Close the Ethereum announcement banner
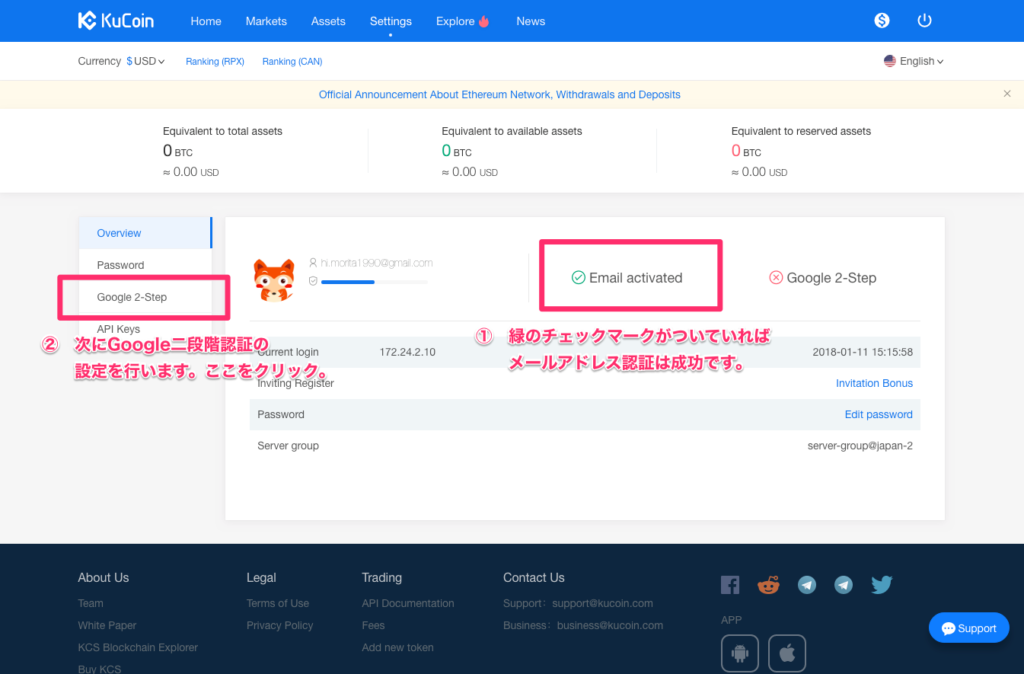Screen dimensions: 1024x674 tap(1007, 93)
